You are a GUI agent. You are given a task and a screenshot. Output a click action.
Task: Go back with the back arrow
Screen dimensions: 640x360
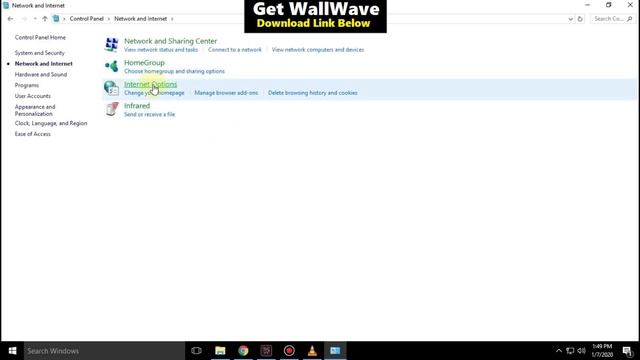(11, 19)
